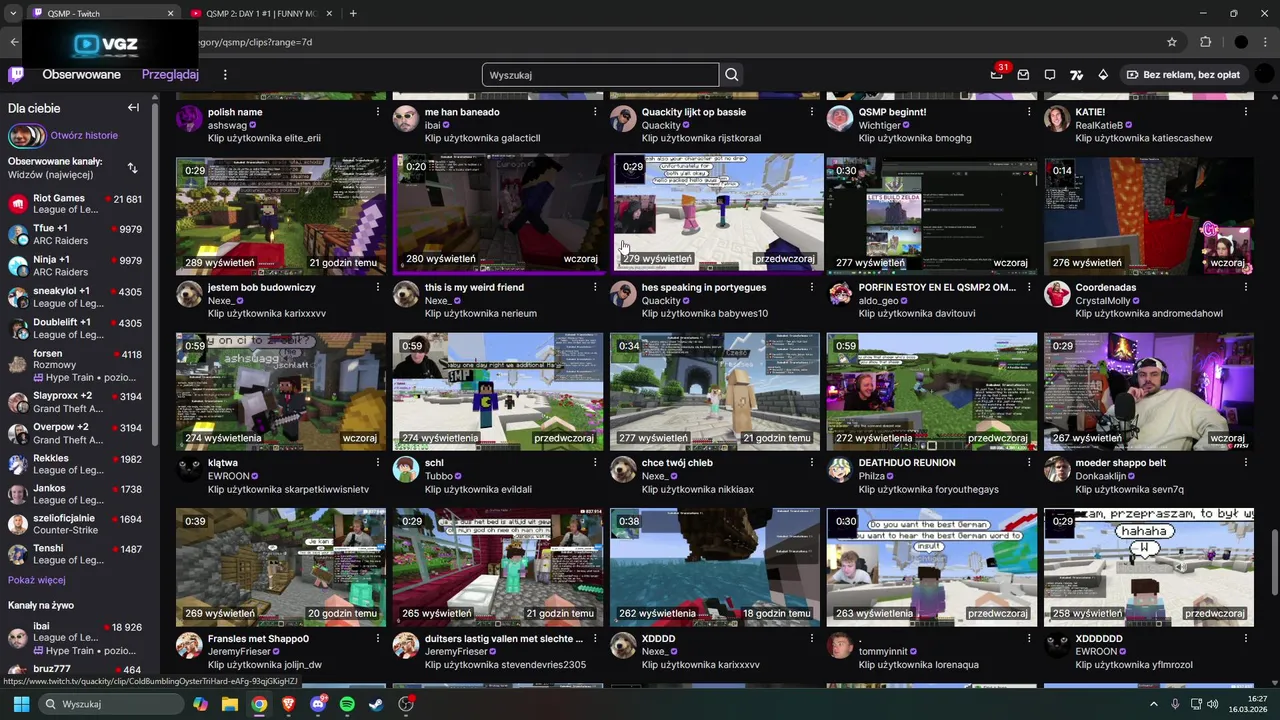The image size is (1280, 720).
Task: Switch to Przeglądaj tab
Action: point(170,75)
